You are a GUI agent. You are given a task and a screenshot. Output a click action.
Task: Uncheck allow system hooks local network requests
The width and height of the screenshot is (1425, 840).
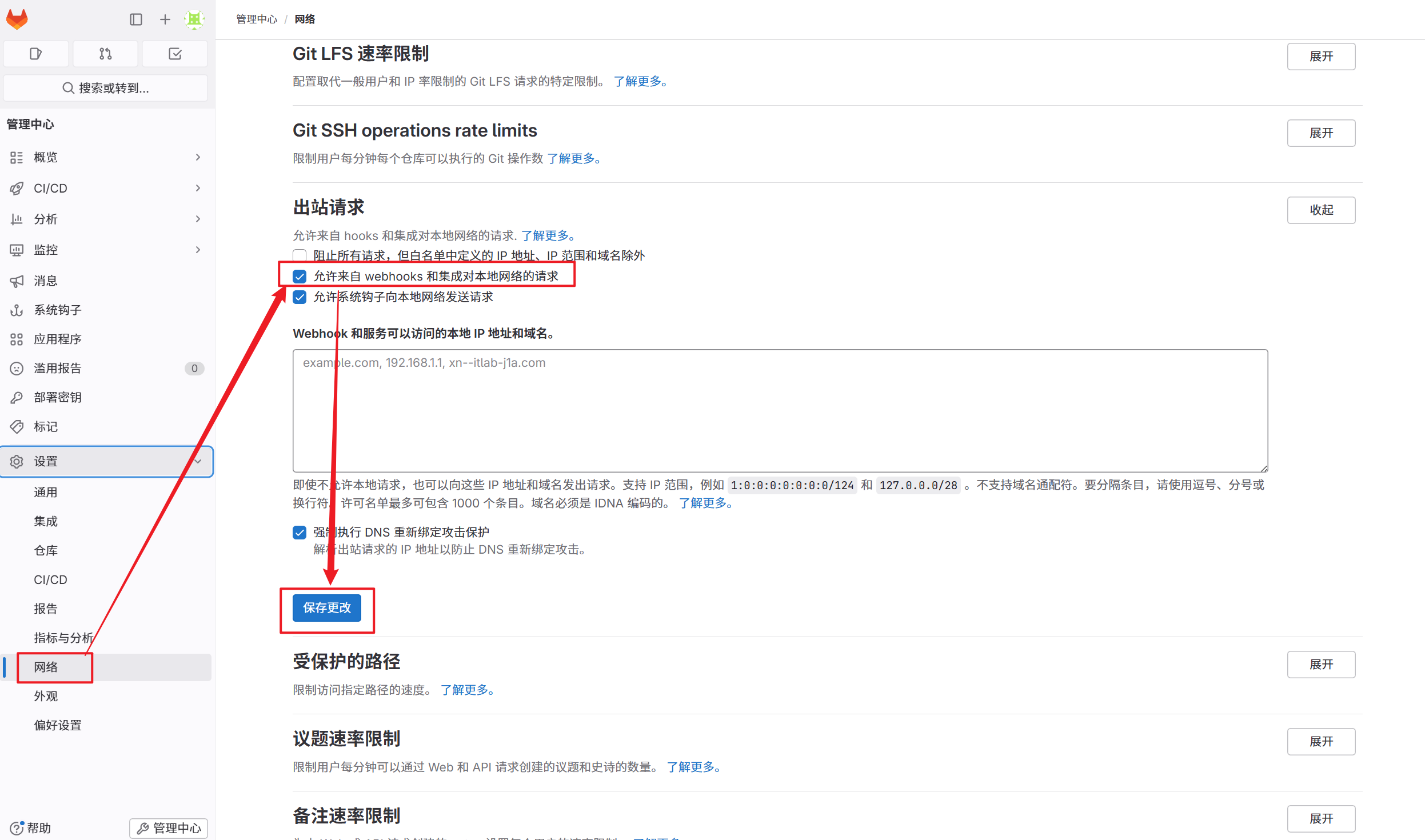(x=300, y=297)
